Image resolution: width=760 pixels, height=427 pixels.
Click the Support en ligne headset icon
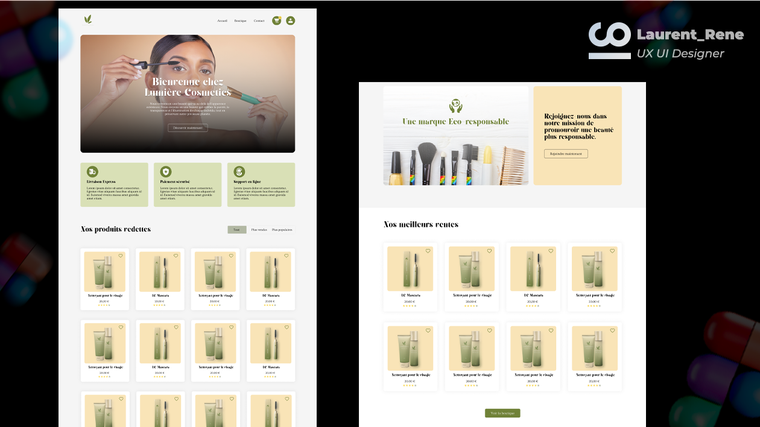point(239,171)
